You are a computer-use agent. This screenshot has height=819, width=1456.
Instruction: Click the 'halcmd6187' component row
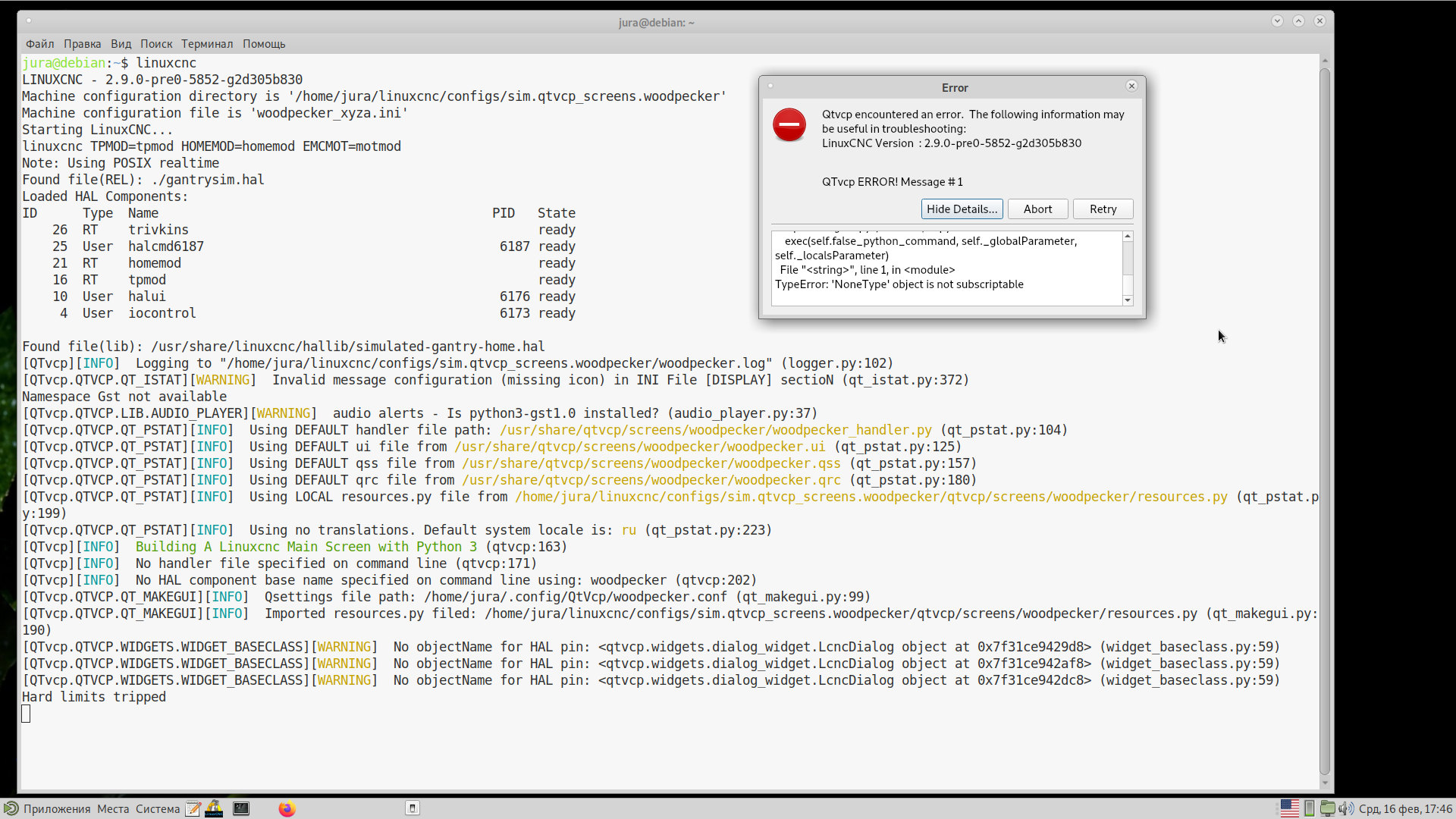pos(299,246)
